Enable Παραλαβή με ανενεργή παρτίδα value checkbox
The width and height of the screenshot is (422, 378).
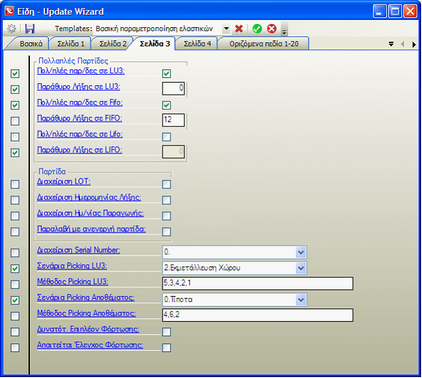coord(167,231)
